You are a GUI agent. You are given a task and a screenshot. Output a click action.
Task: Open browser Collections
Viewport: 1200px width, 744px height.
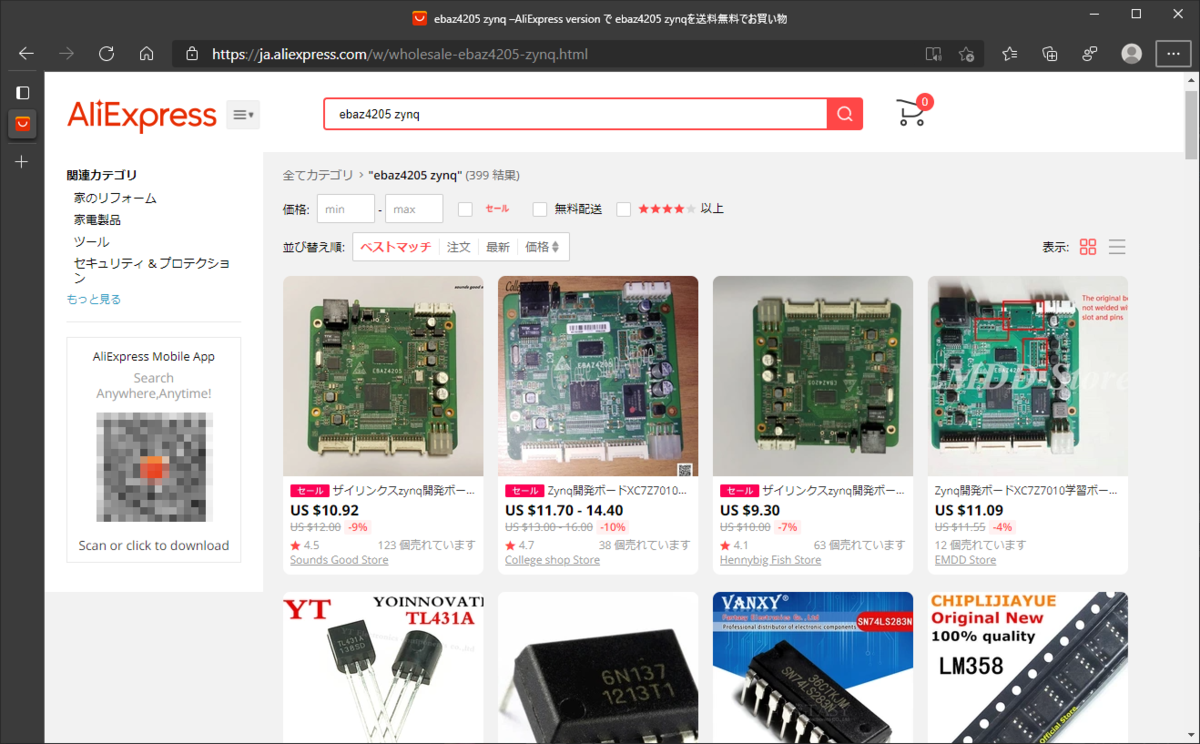[x=1050, y=54]
